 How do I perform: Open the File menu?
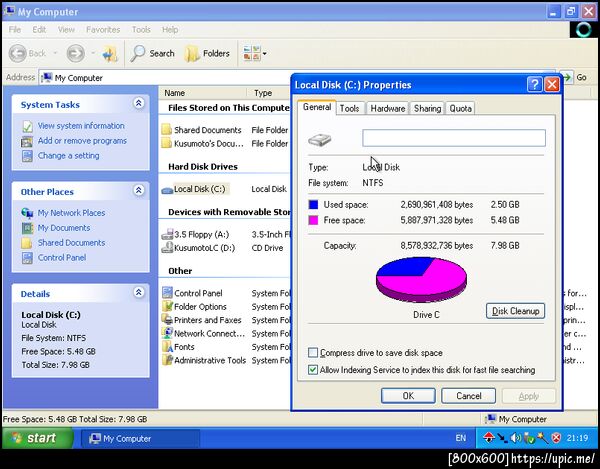pos(15,29)
